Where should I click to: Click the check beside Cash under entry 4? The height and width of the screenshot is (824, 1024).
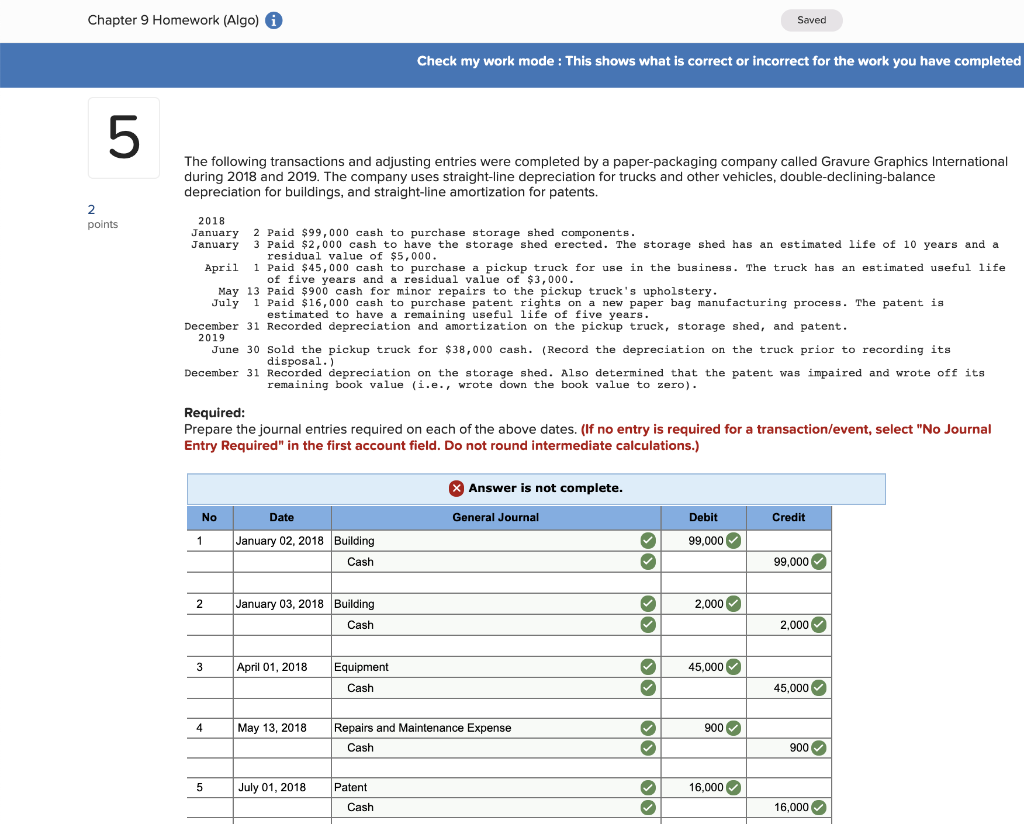click(x=648, y=748)
